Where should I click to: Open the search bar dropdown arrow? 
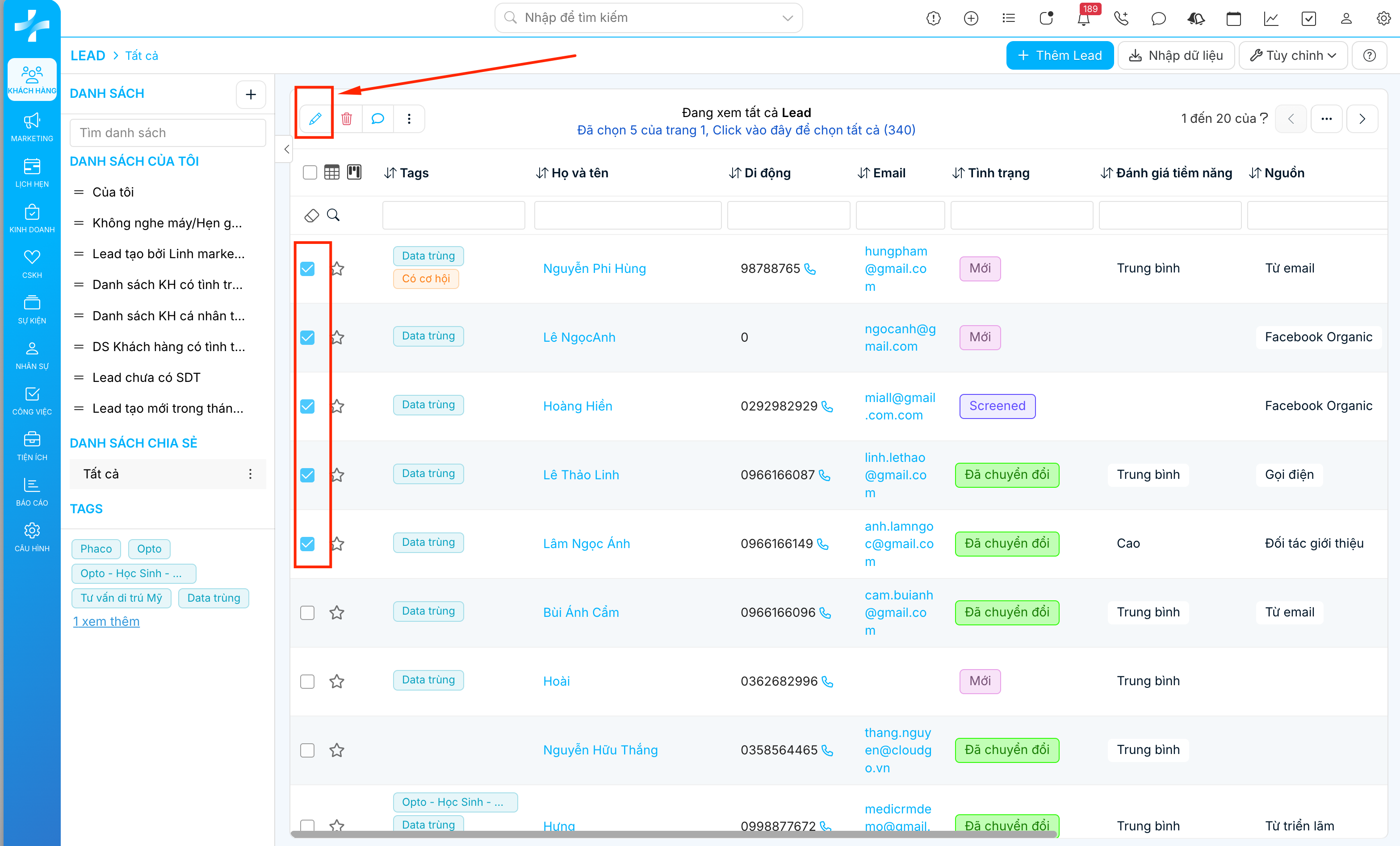(788, 18)
